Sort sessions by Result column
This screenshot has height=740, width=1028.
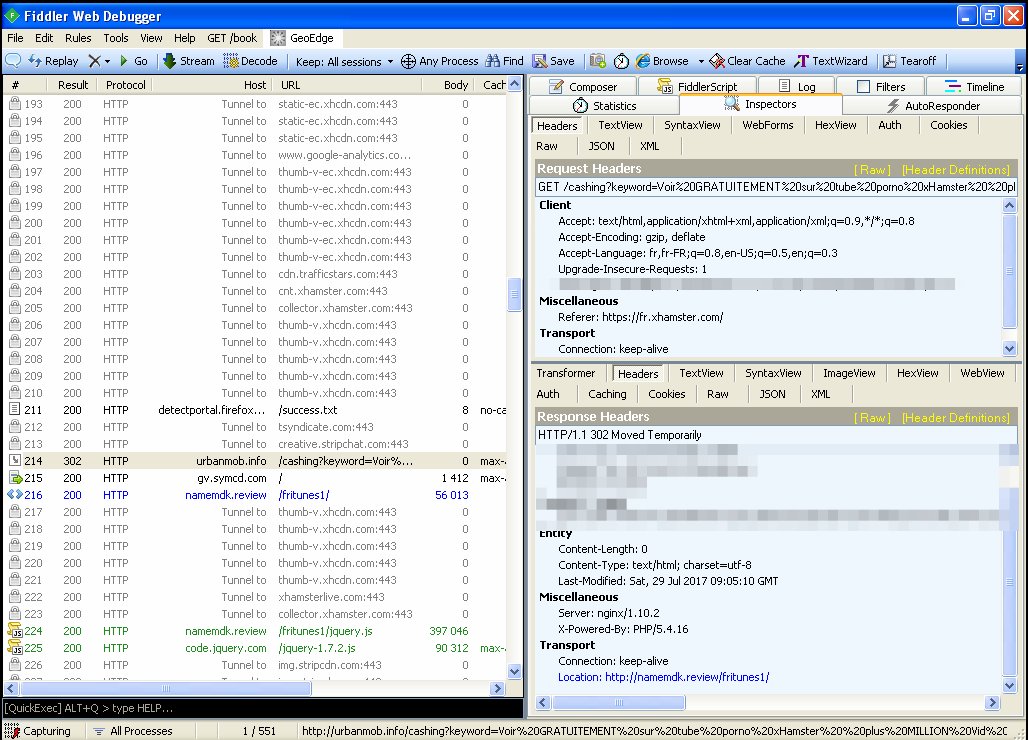point(72,85)
